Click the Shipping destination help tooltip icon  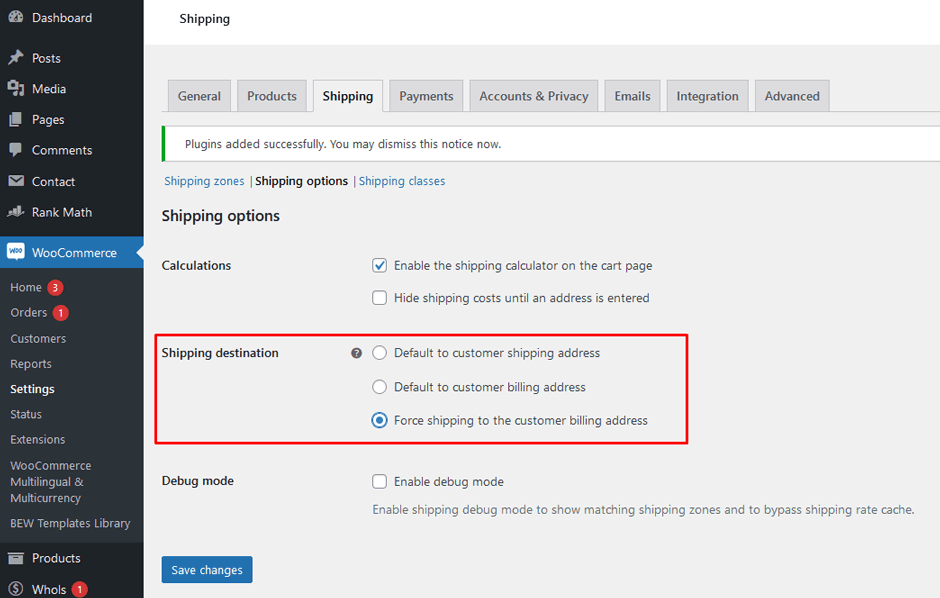point(357,352)
